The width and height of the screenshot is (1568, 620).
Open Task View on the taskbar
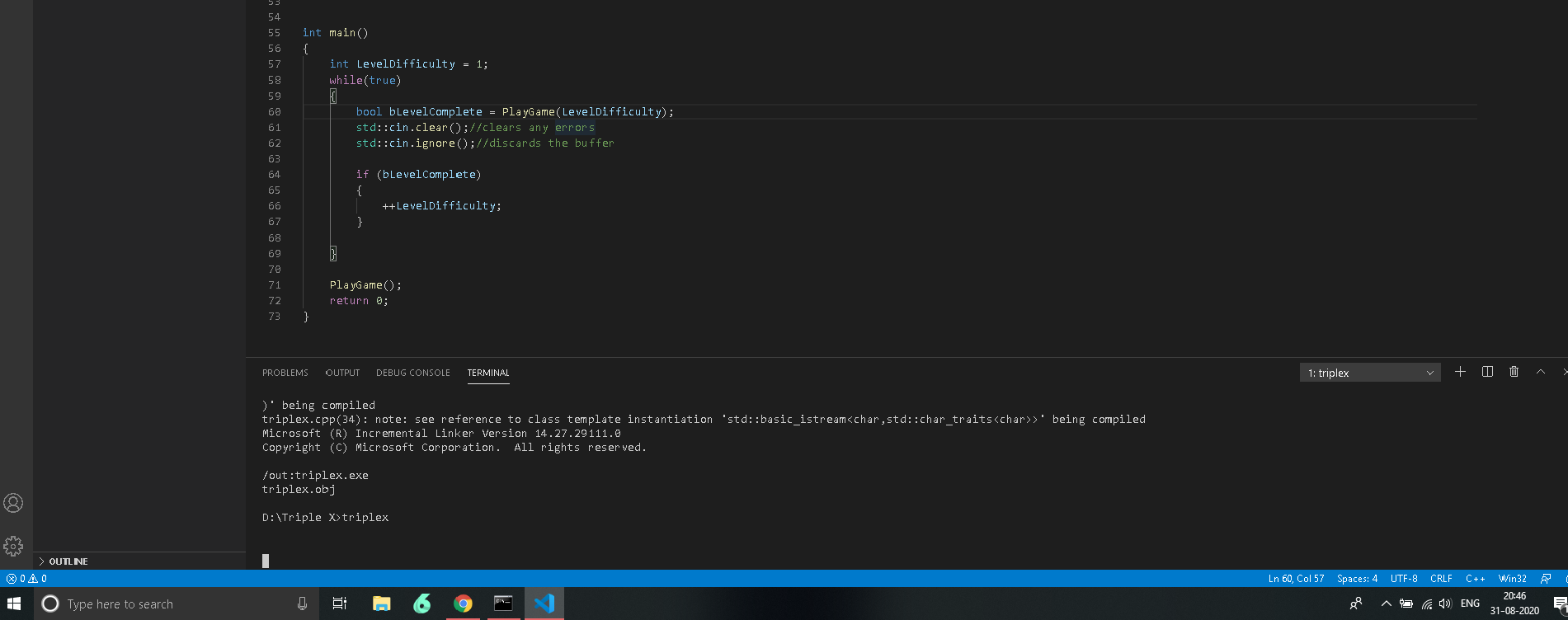click(339, 604)
